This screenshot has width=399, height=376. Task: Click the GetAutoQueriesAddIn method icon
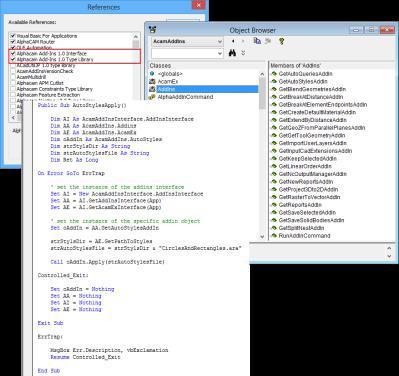[x=274, y=74]
